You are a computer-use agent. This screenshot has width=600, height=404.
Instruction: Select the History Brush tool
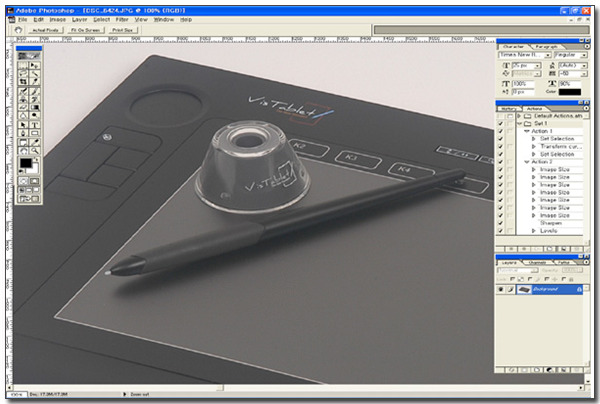34,99
